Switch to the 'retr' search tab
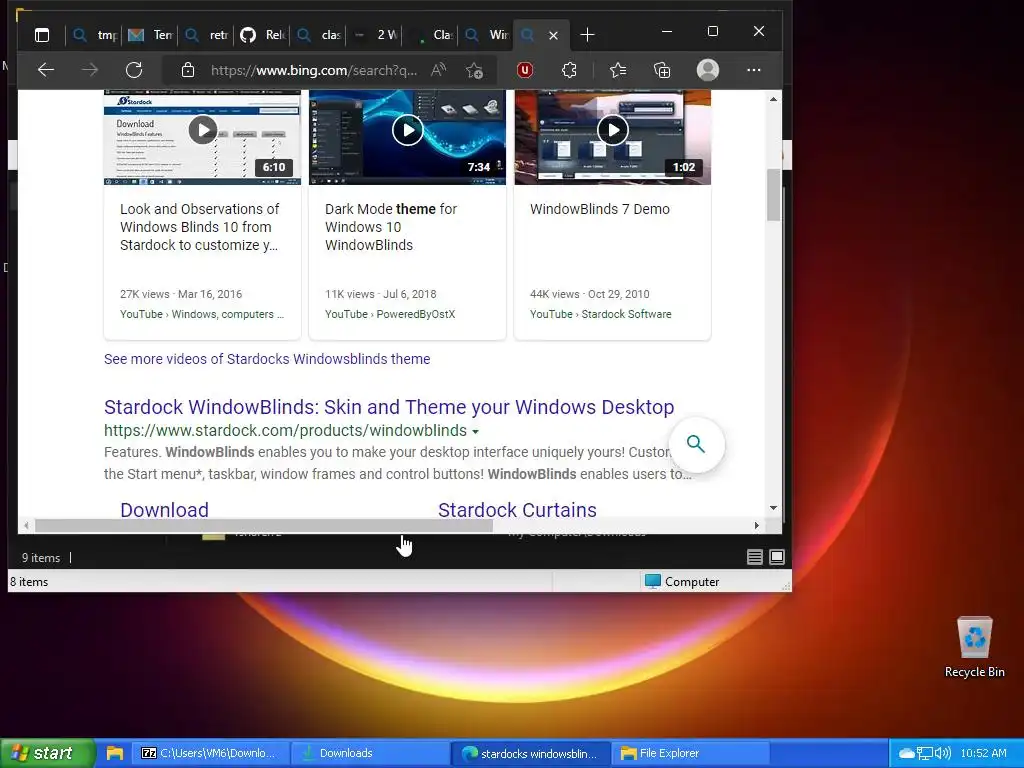 click(x=206, y=35)
